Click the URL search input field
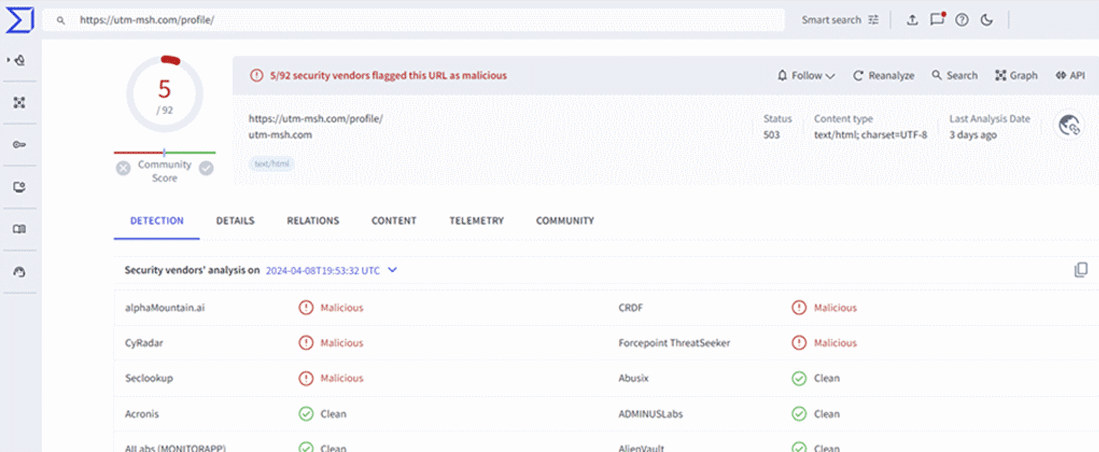This screenshot has height=452, width=1099. coord(414,20)
